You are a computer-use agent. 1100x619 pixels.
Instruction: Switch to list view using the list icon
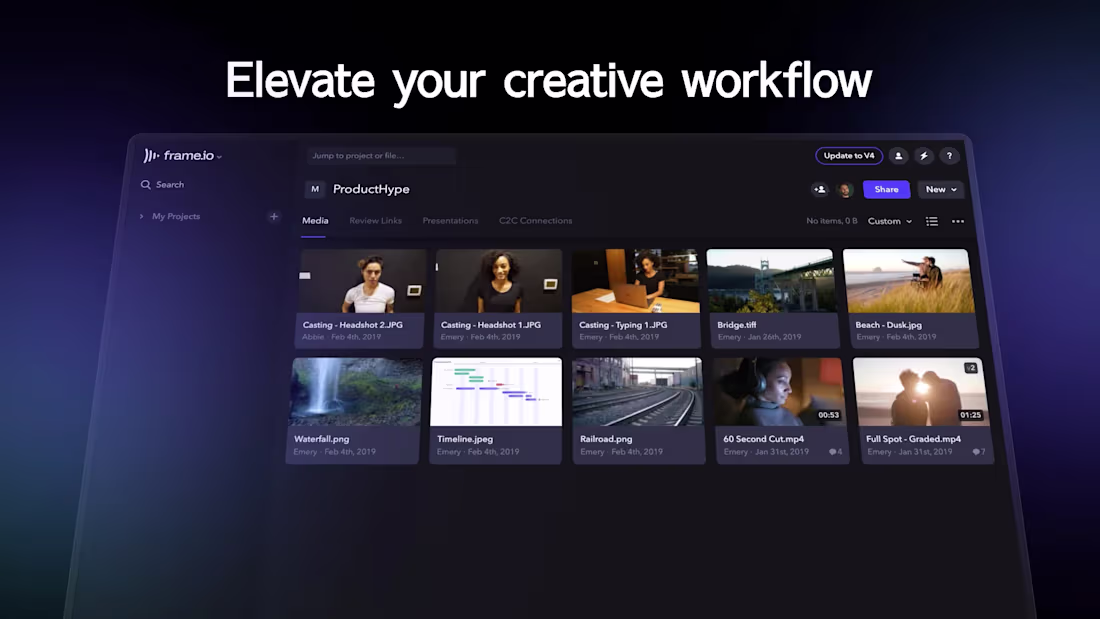pyautogui.click(x=932, y=221)
